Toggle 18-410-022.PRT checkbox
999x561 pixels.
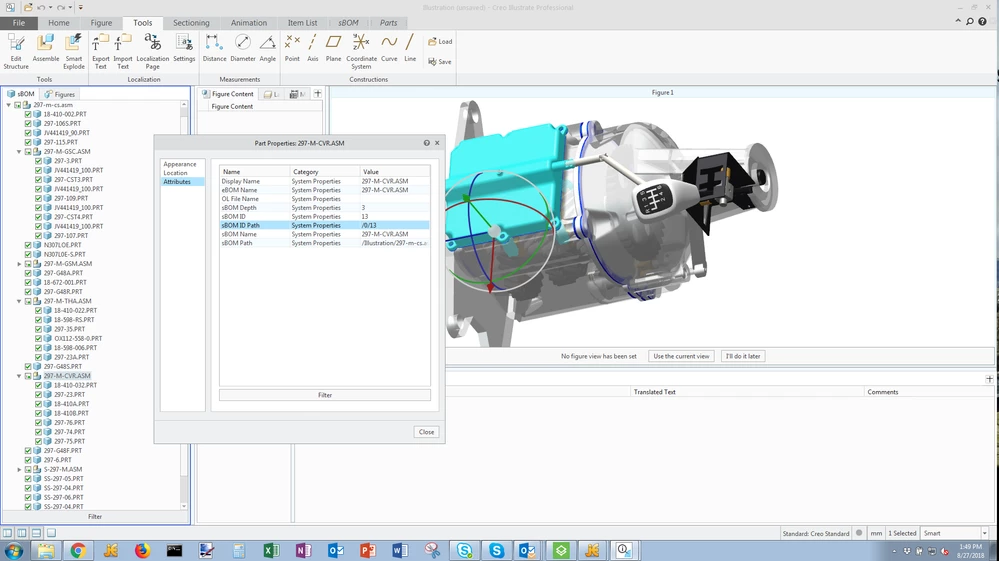(38, 310)
